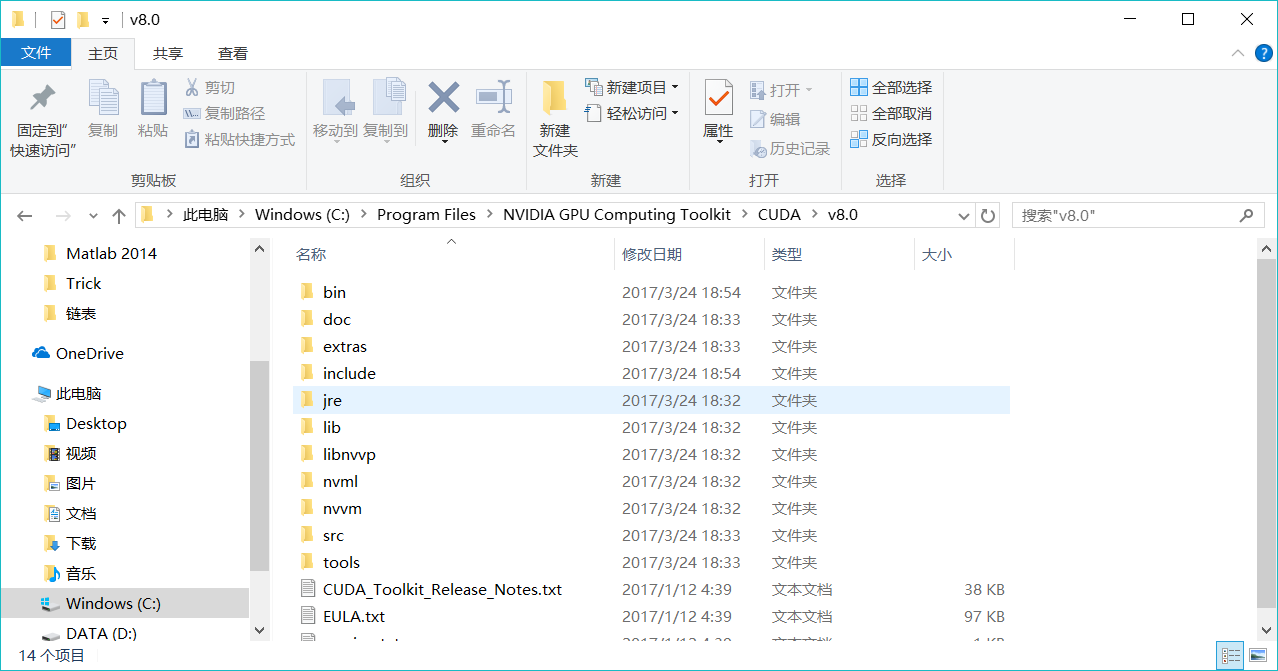The image size is (1278, 671).
Task: Click the Copy icon in ribbon
Action: coord(103,97)
